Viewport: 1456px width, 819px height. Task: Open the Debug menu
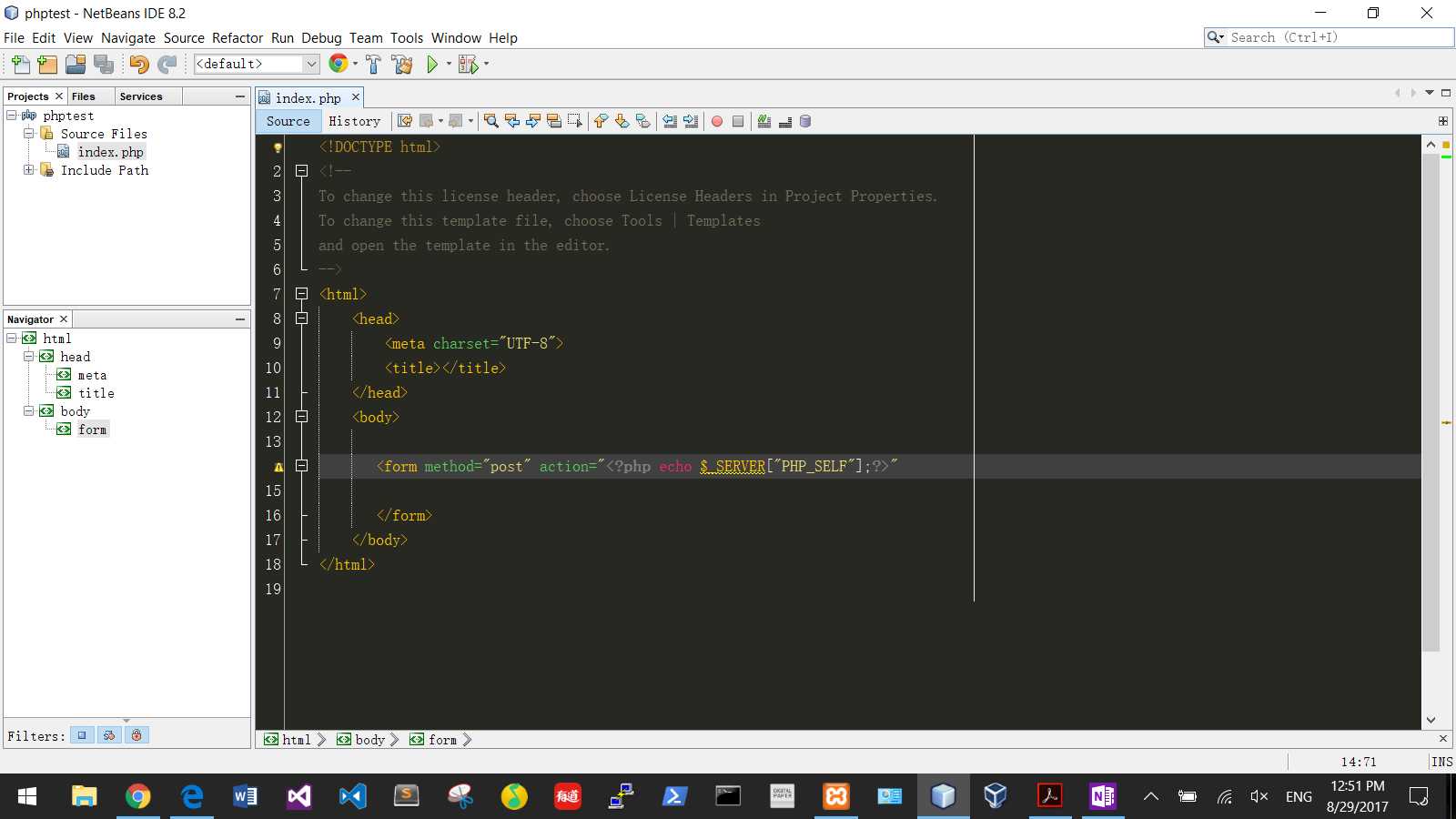(x=321, y=38)
